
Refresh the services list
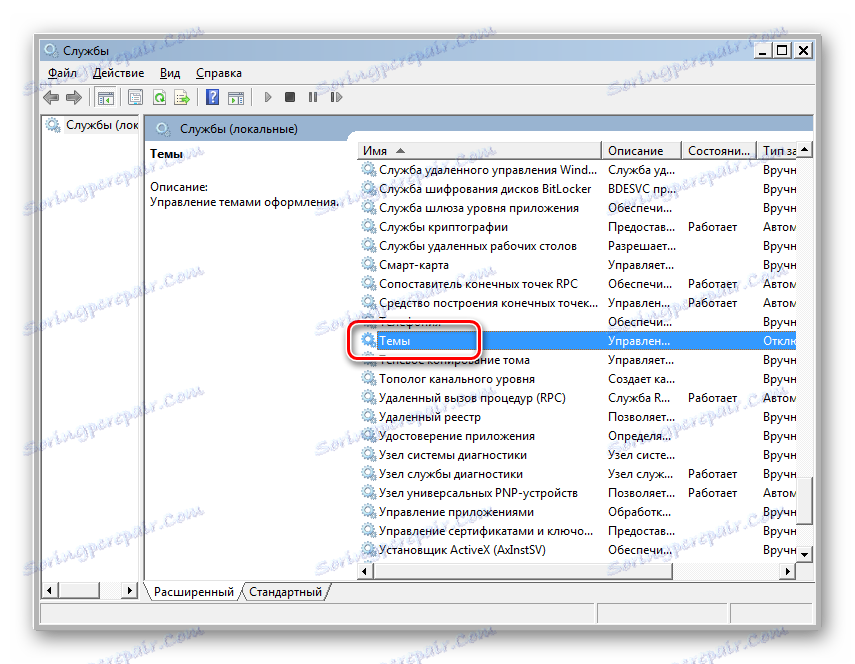tap(159, 98)
